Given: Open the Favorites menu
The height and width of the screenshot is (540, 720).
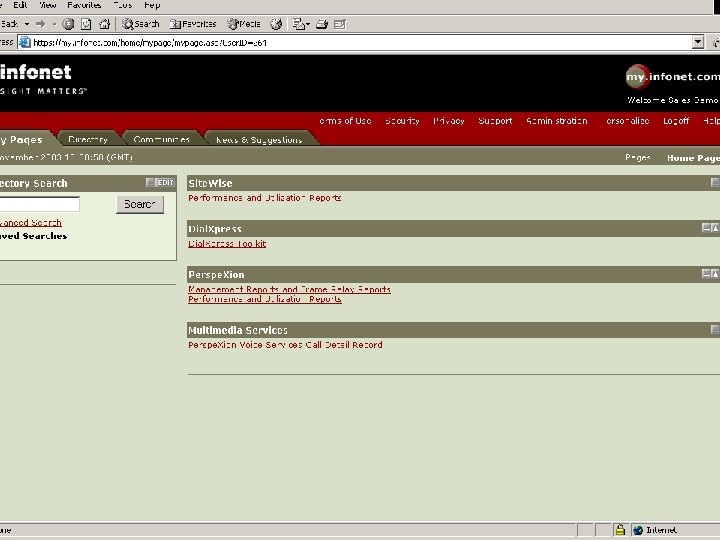Looking at the screenshot, I should (84, 5).
